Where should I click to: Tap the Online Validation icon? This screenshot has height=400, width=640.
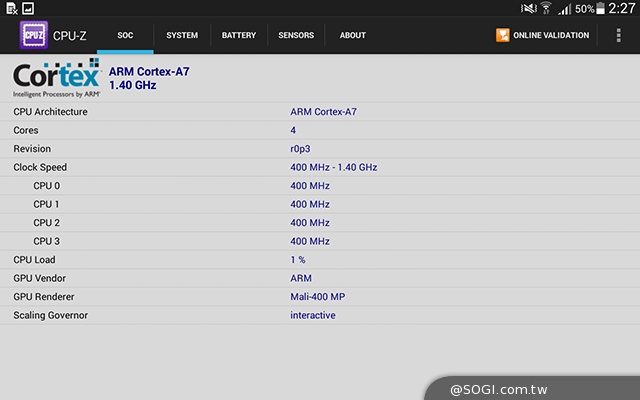coord(503,35)
